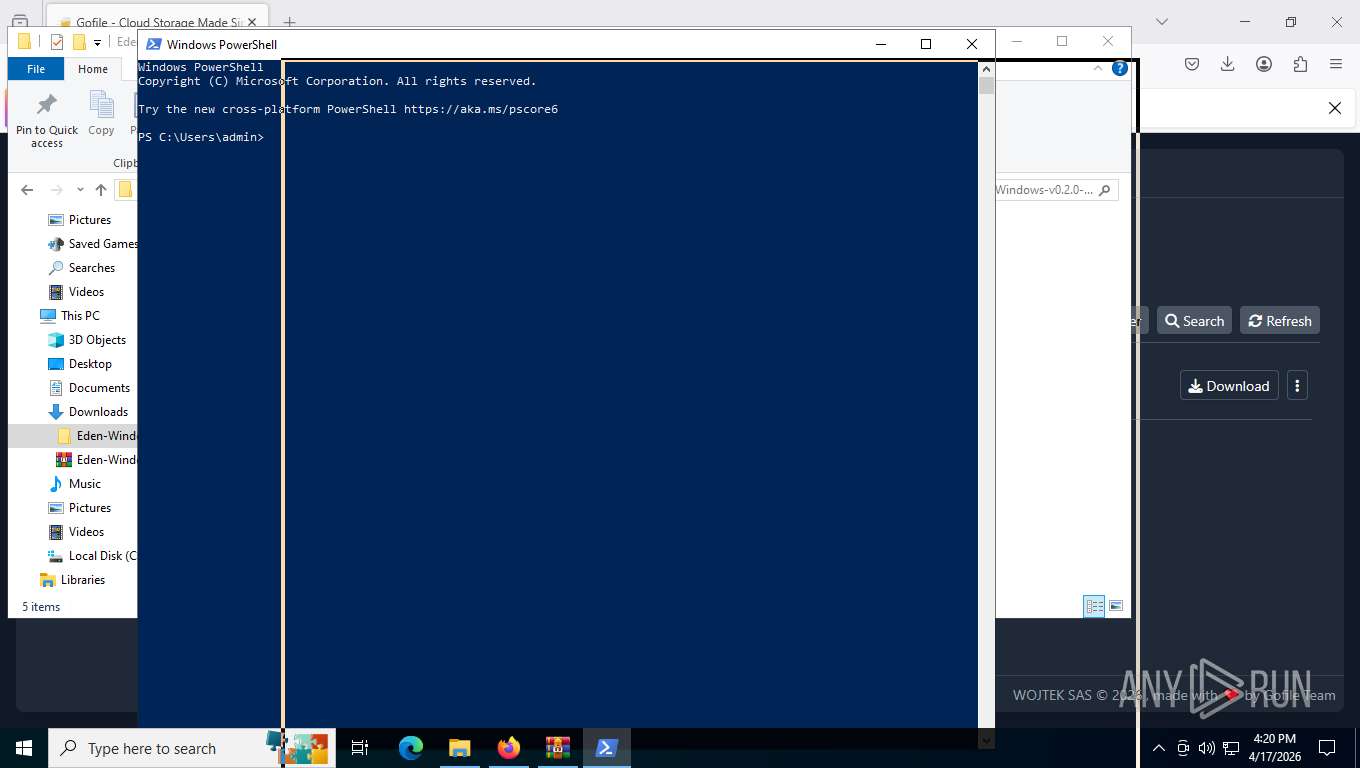Image resolution: width=1360 pixels, height=768 pixels.
Task: Click the Music note icon
Action: click(x=56, y=484)
